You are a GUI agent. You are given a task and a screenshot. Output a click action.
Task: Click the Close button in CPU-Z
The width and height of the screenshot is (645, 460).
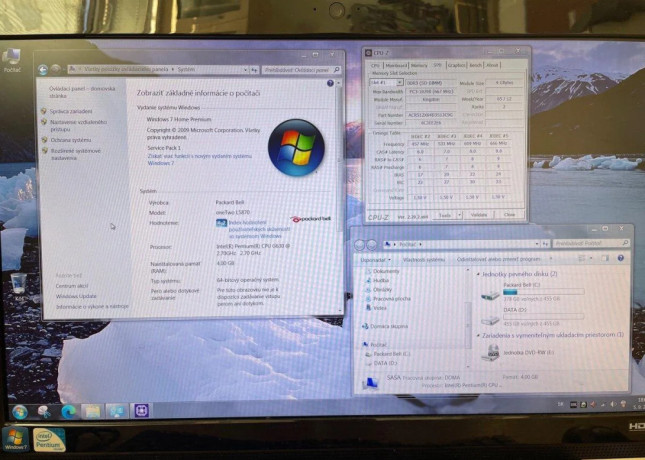pos(509,215)
